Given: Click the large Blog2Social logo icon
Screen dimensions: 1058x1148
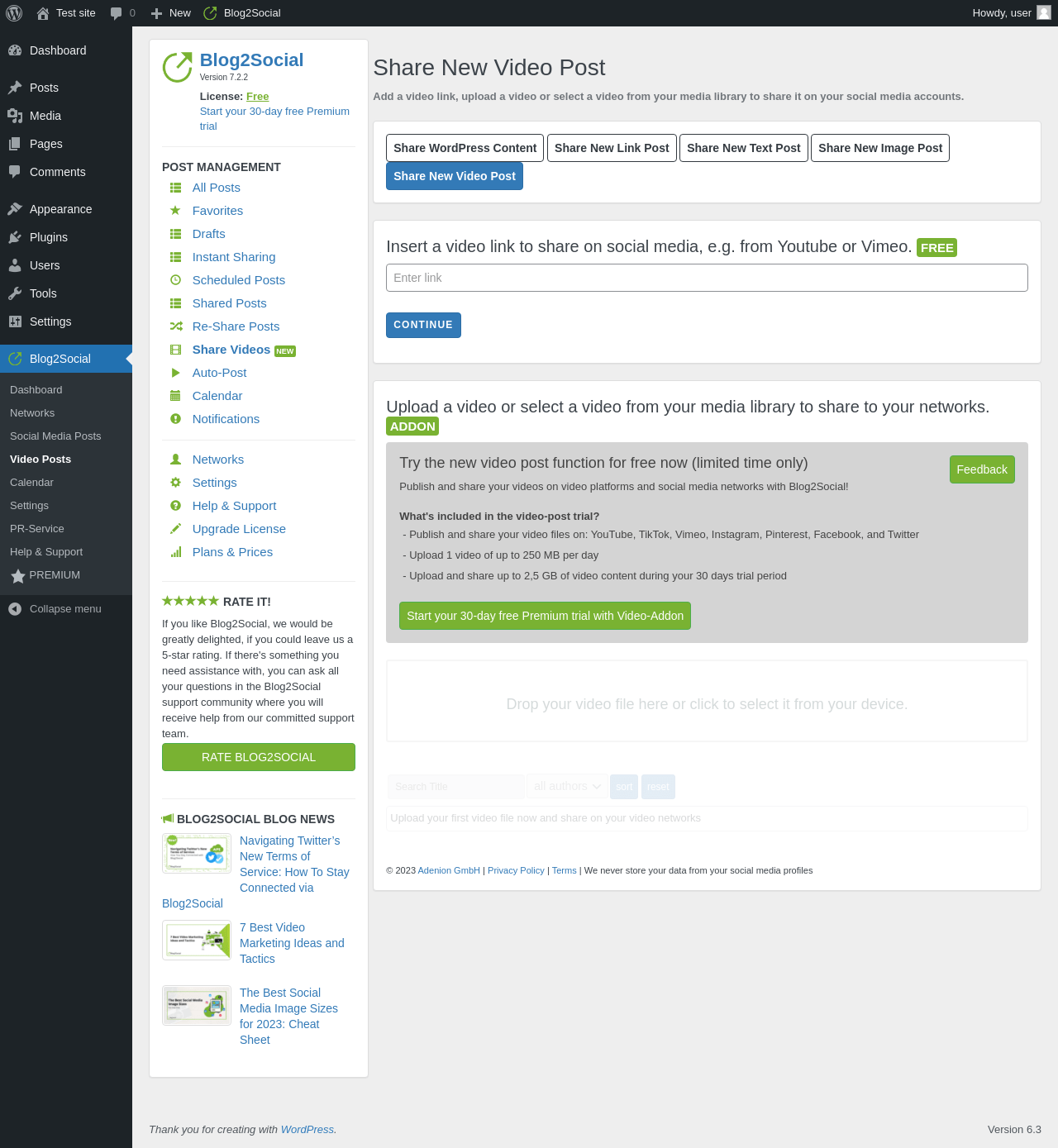Looking at the screenshot, I should pyautogui.click(x=177, y=68).
